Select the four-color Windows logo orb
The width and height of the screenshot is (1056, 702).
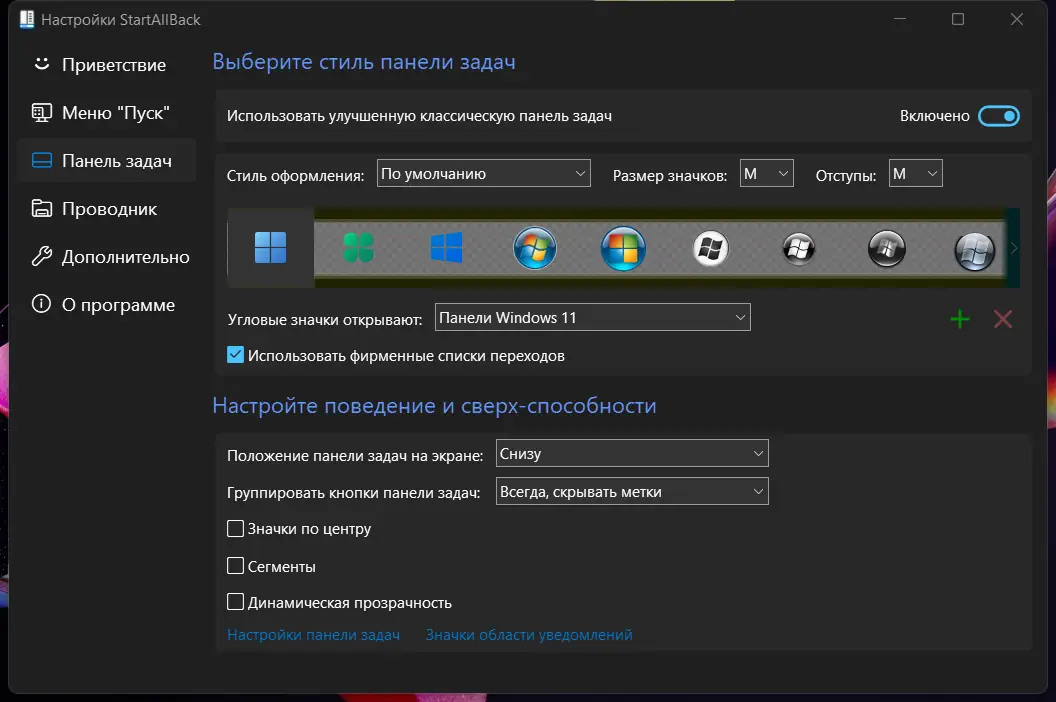pos(623,248)
